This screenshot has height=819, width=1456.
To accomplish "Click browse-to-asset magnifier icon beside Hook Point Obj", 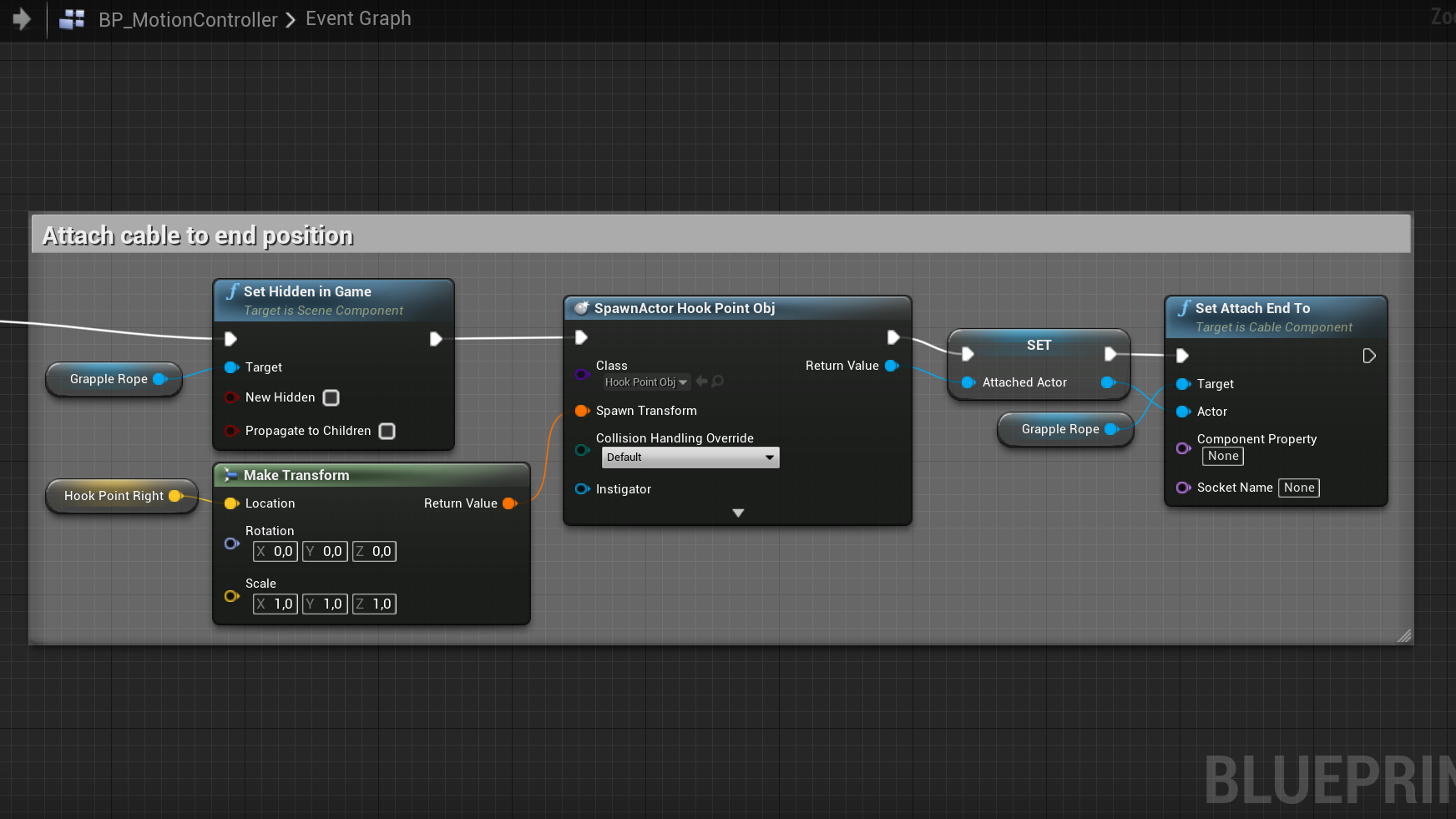I will pyautogui.click(x=718, y=382).
